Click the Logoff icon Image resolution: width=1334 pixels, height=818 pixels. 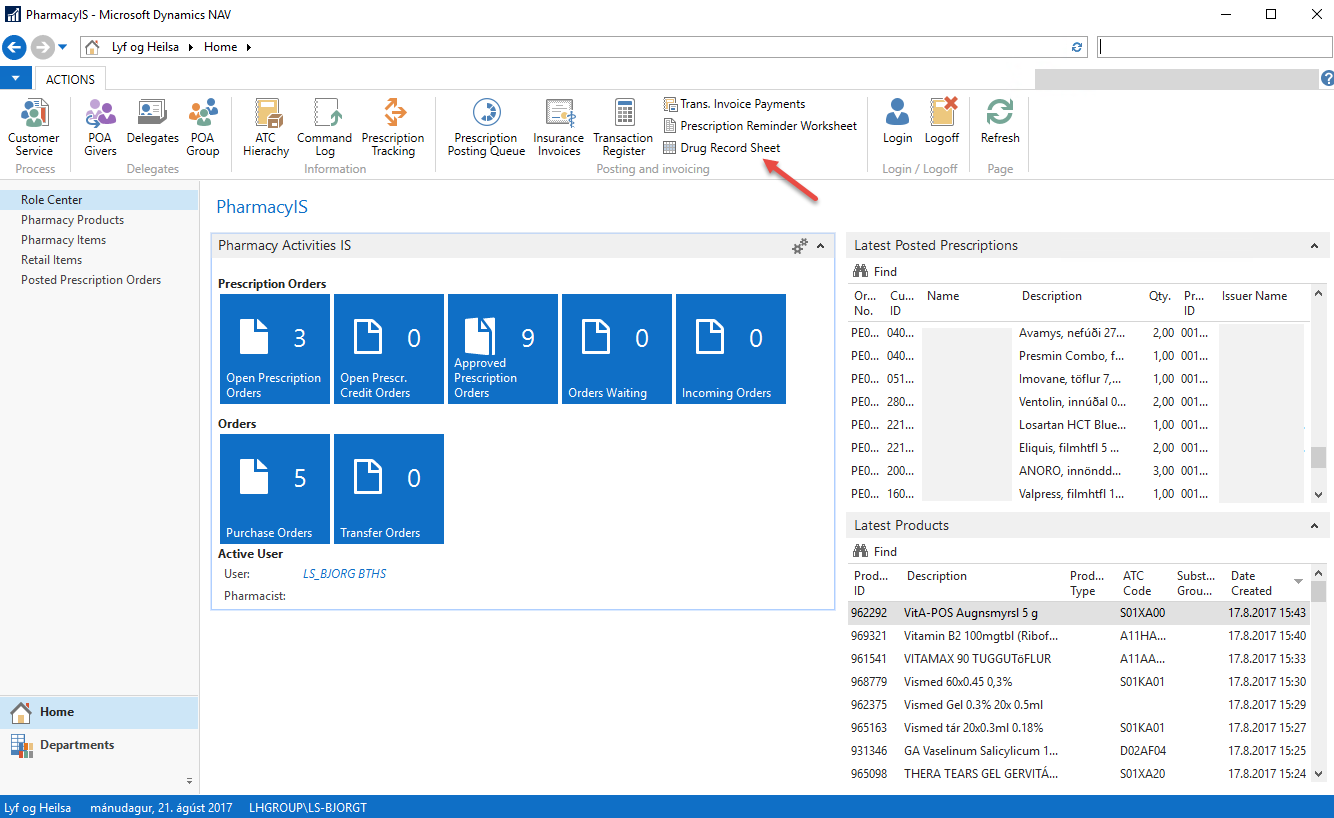click(x=941, y=122)
